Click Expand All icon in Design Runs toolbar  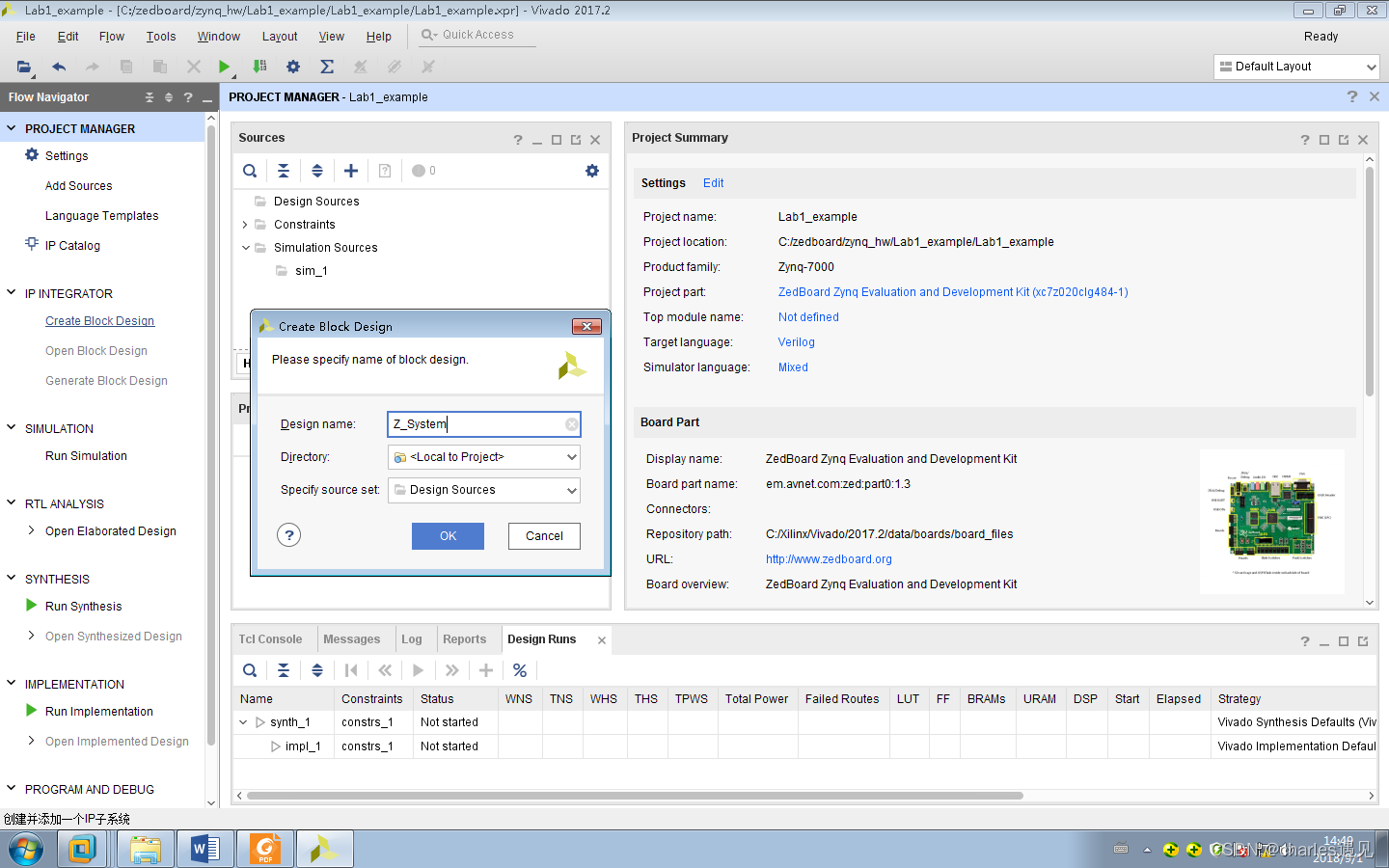[x=317, y=670]
